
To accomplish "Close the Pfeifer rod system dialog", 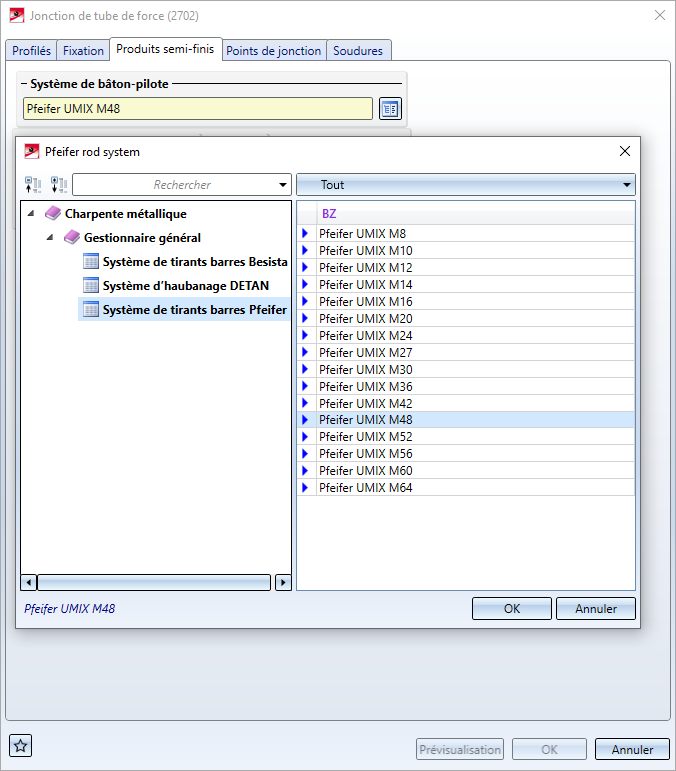I will [x=625, y=151].
